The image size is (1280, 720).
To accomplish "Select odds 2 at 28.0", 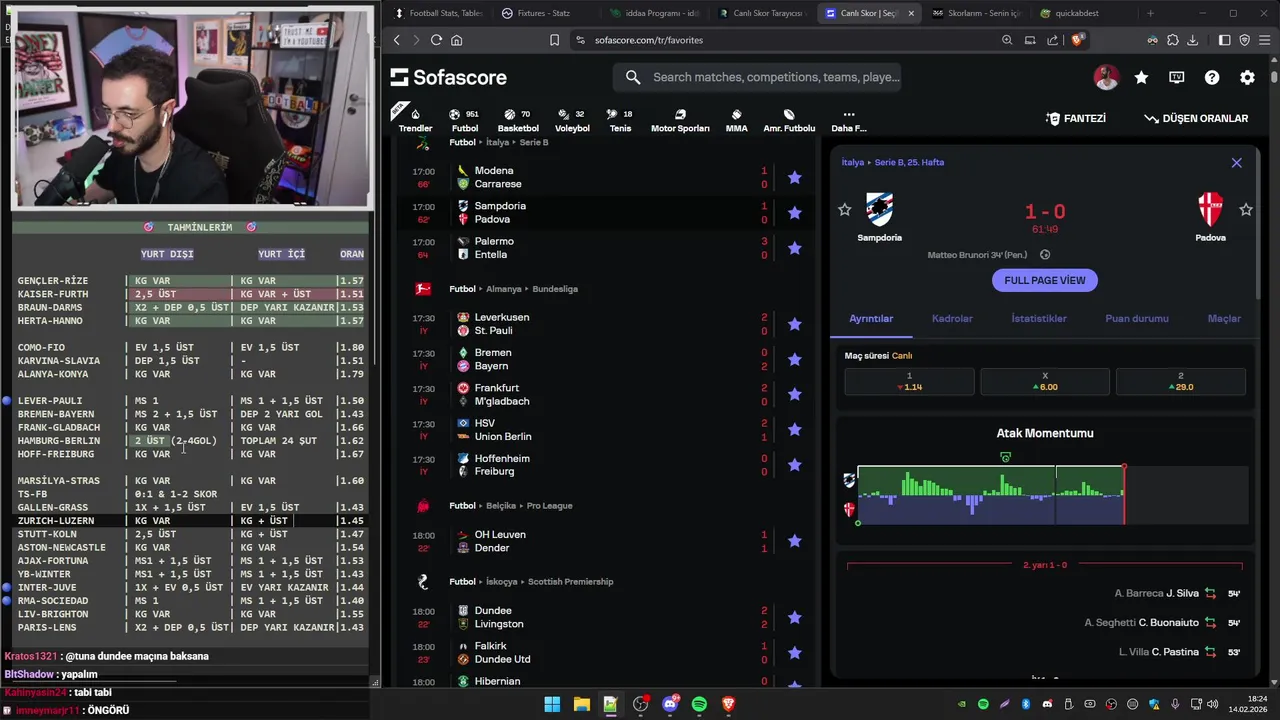I will (1180, 381).
